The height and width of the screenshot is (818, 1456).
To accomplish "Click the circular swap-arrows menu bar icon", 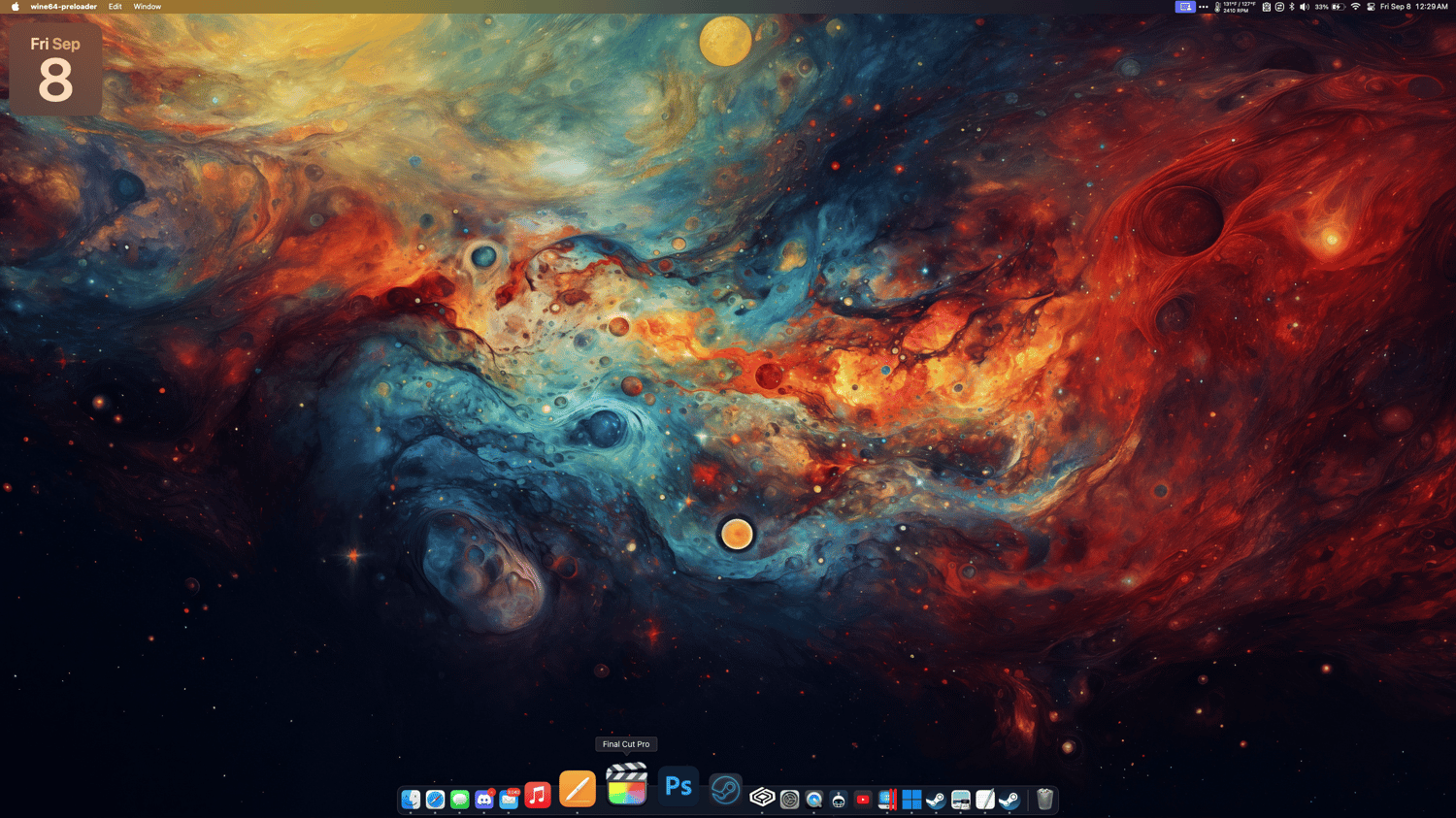I will pos(1279,7).
